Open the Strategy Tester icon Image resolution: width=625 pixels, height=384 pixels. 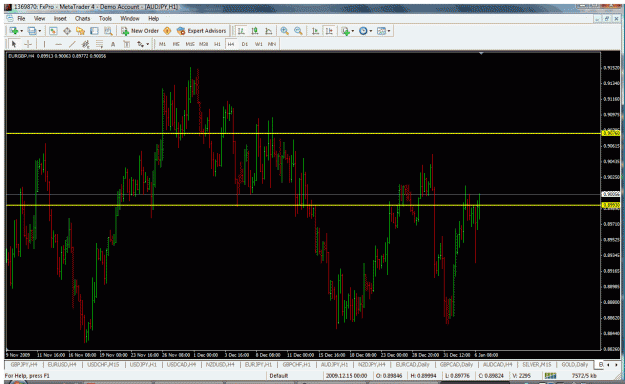coord(108,31)
